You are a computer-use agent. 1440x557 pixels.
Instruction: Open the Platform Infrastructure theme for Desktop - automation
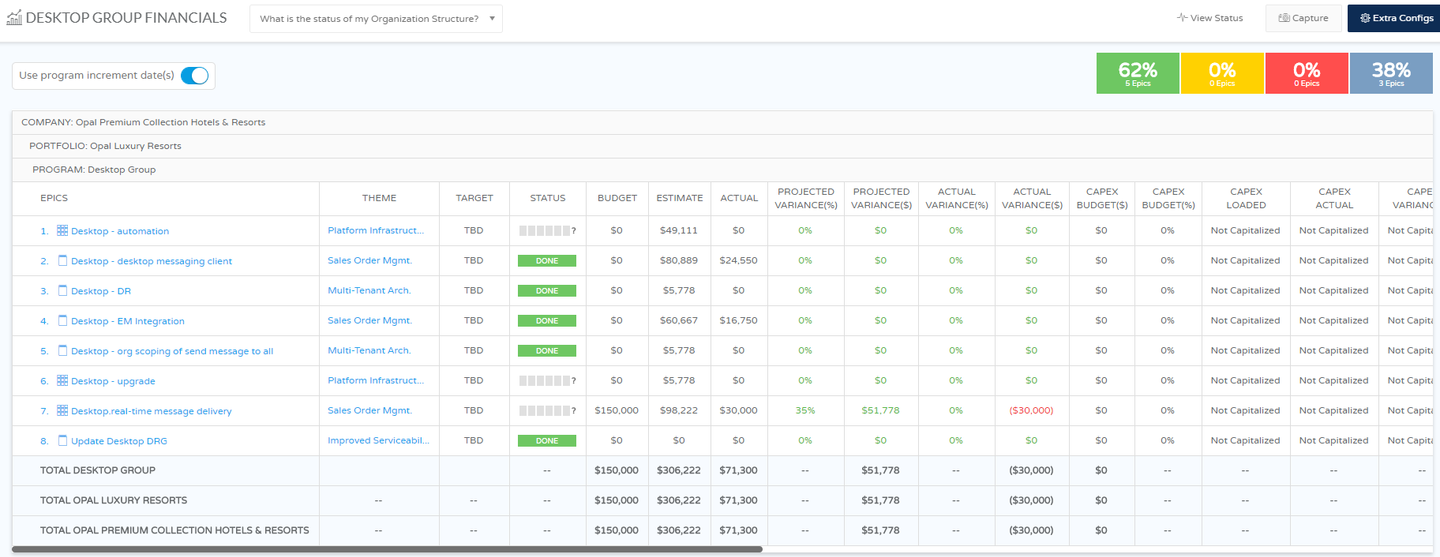(x=376, y=231)
